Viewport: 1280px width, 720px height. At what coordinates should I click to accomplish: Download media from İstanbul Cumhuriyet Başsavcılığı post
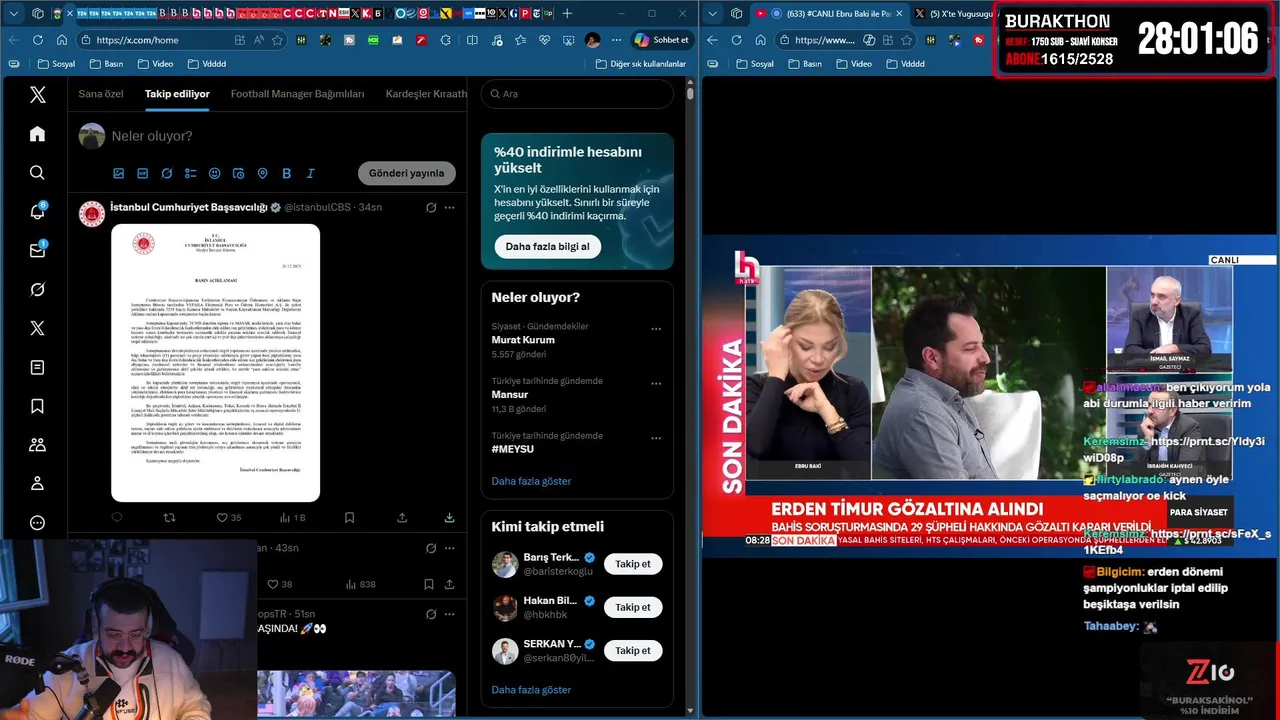pos(449,518)
